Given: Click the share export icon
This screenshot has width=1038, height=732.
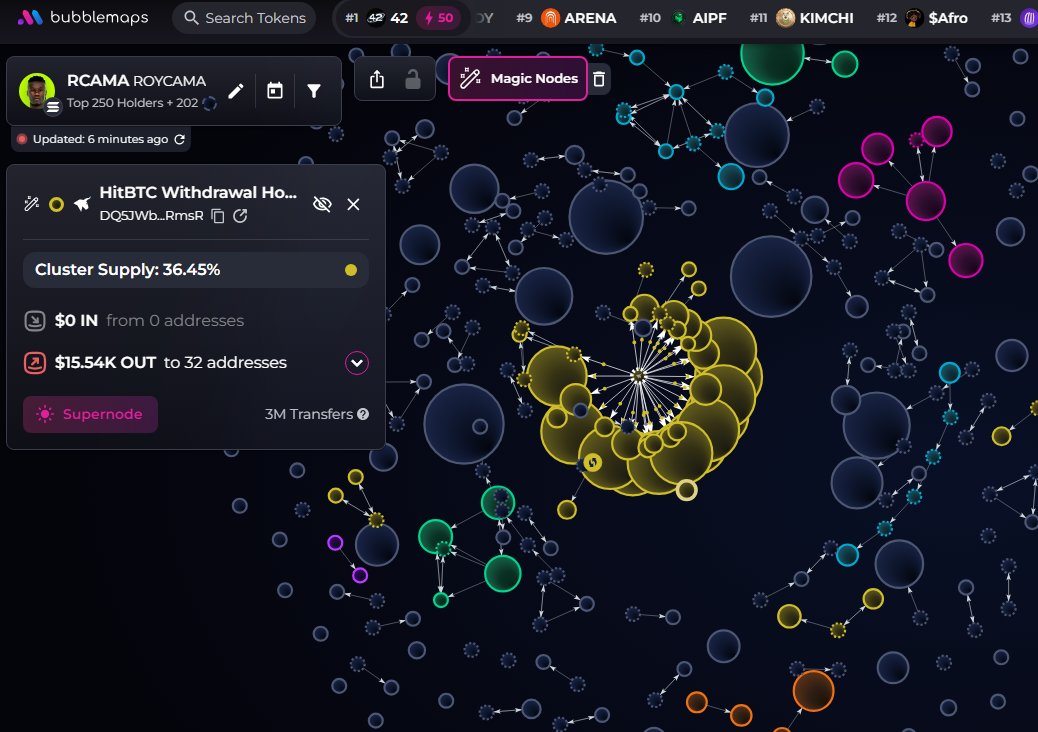Looking at the screenshot, I should pyautogui.click(x=377, y=79).
